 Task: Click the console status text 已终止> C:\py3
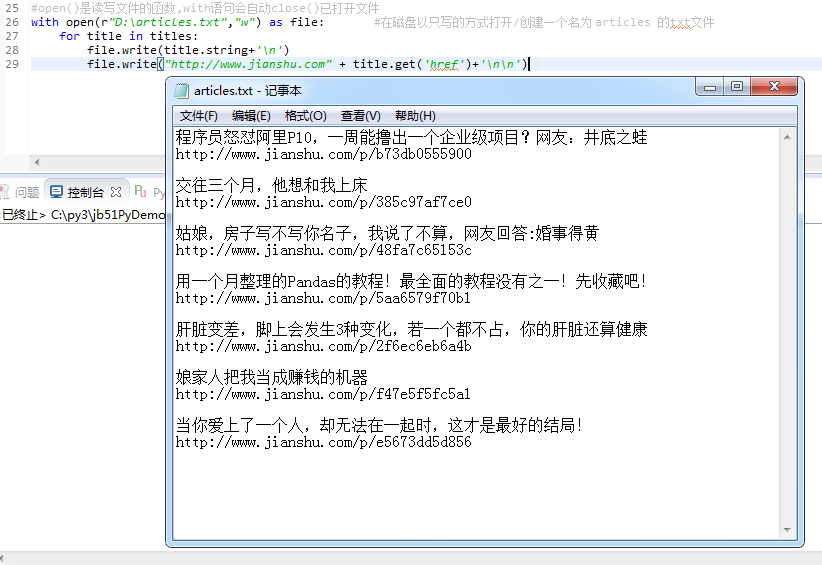83,215
